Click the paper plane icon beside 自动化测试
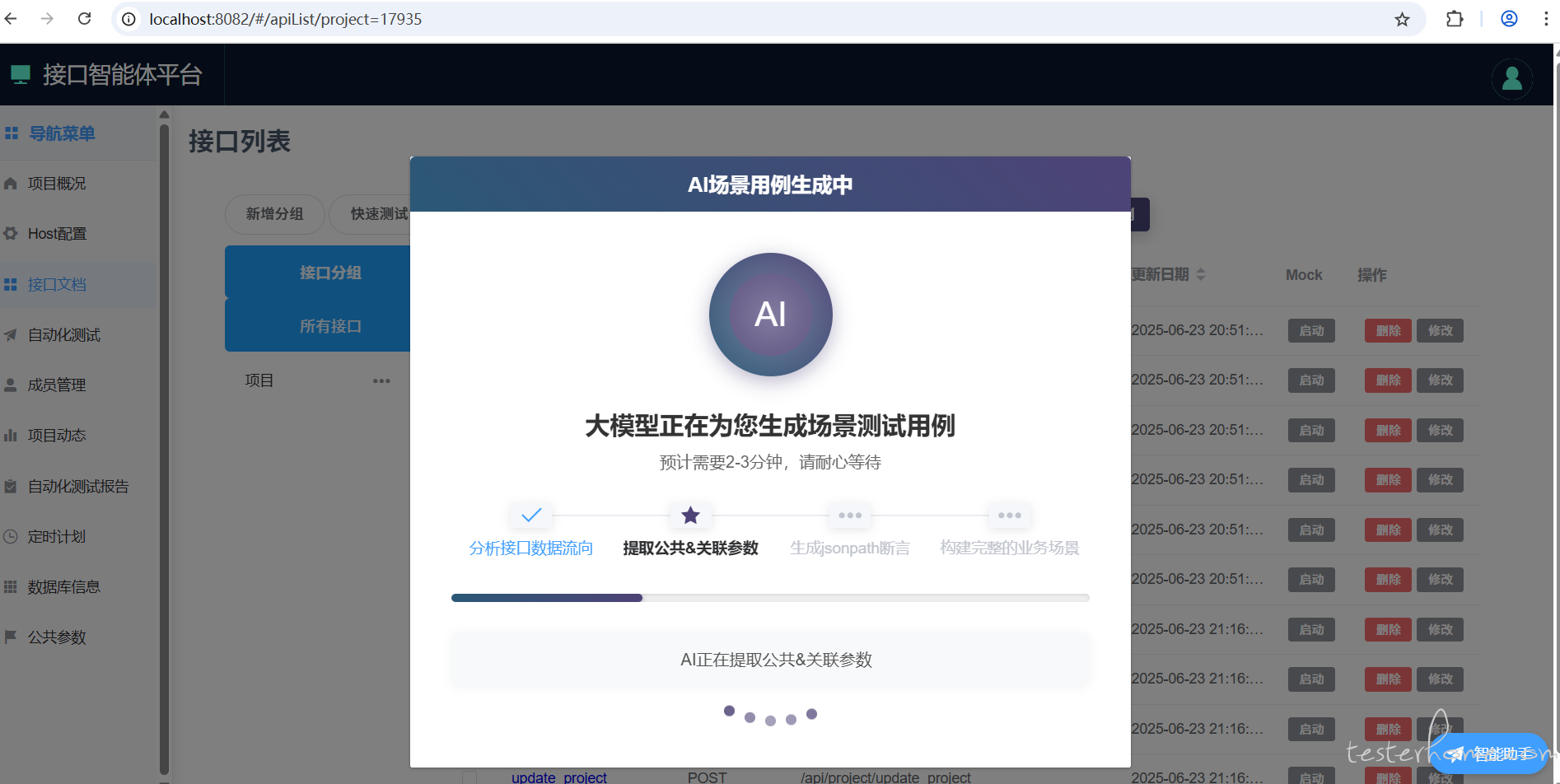Viewport: 1560px width, 784px height. [x=11, y=335]
